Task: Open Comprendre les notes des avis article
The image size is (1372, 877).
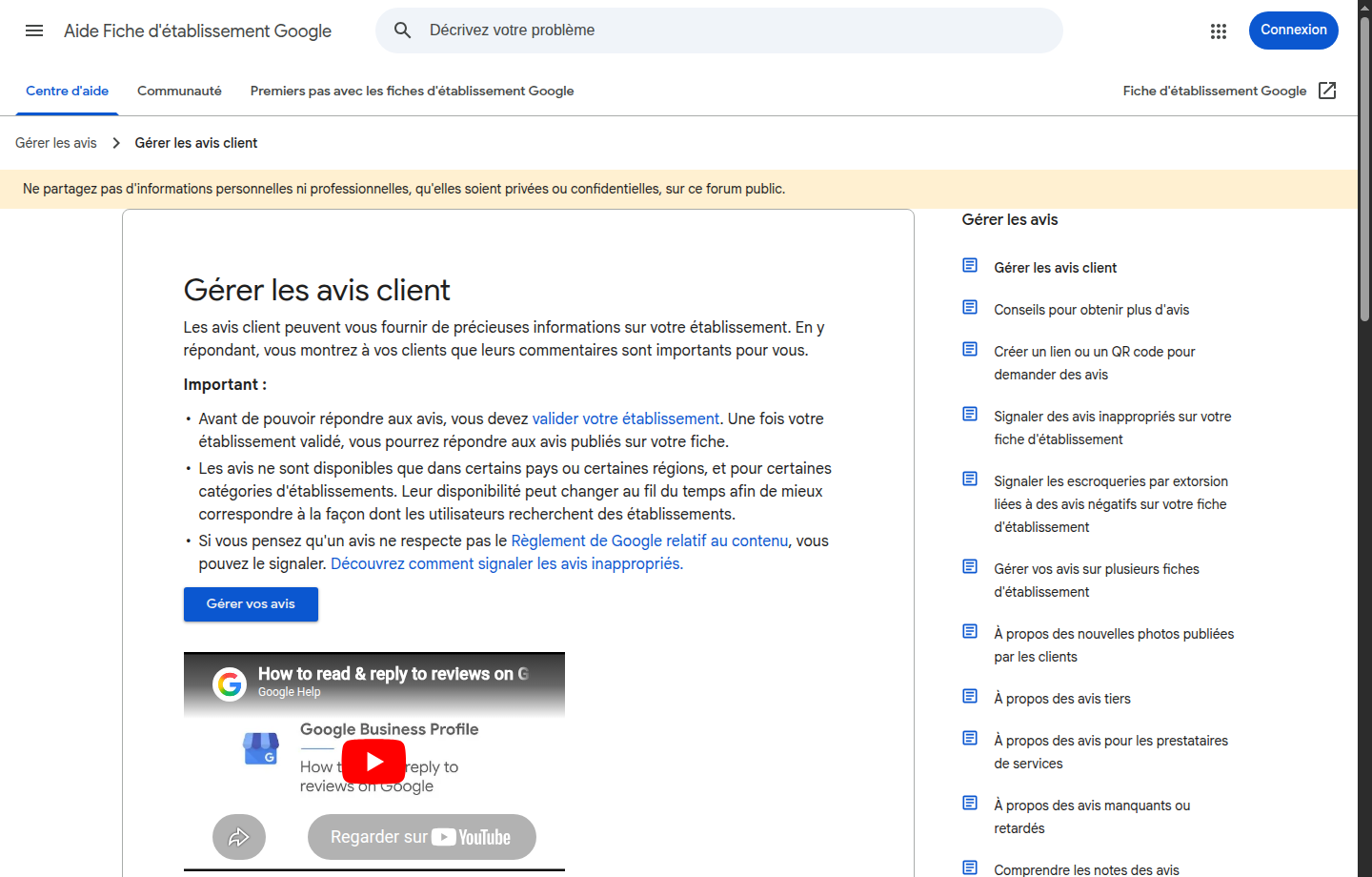Action: pyautogui.click(x=1086, y=869)
